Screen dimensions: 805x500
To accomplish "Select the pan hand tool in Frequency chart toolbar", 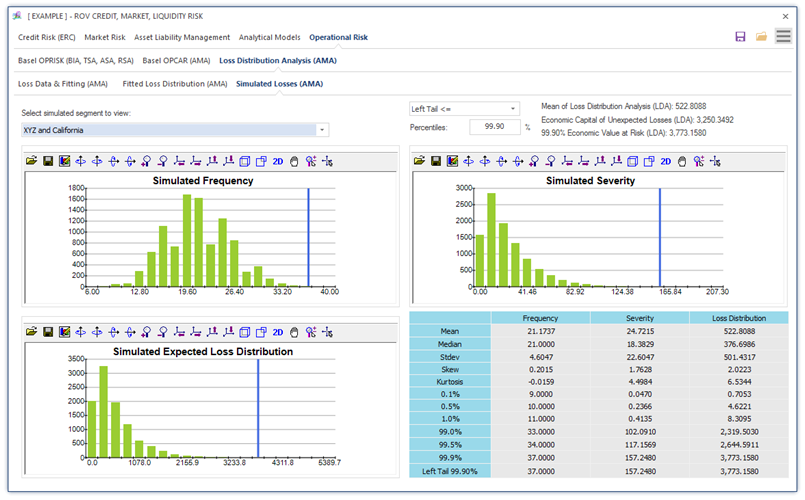I will click(x=294, y=162).
